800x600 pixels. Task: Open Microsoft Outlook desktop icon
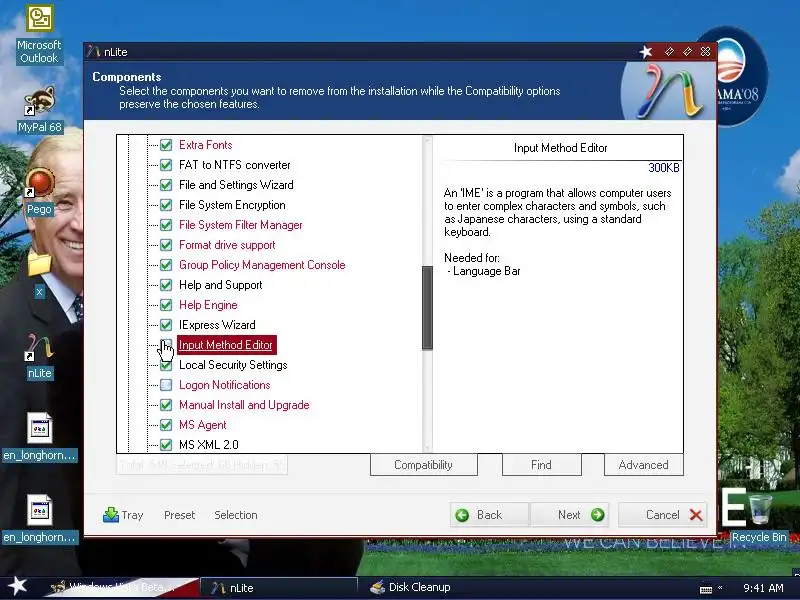point(39,34)
